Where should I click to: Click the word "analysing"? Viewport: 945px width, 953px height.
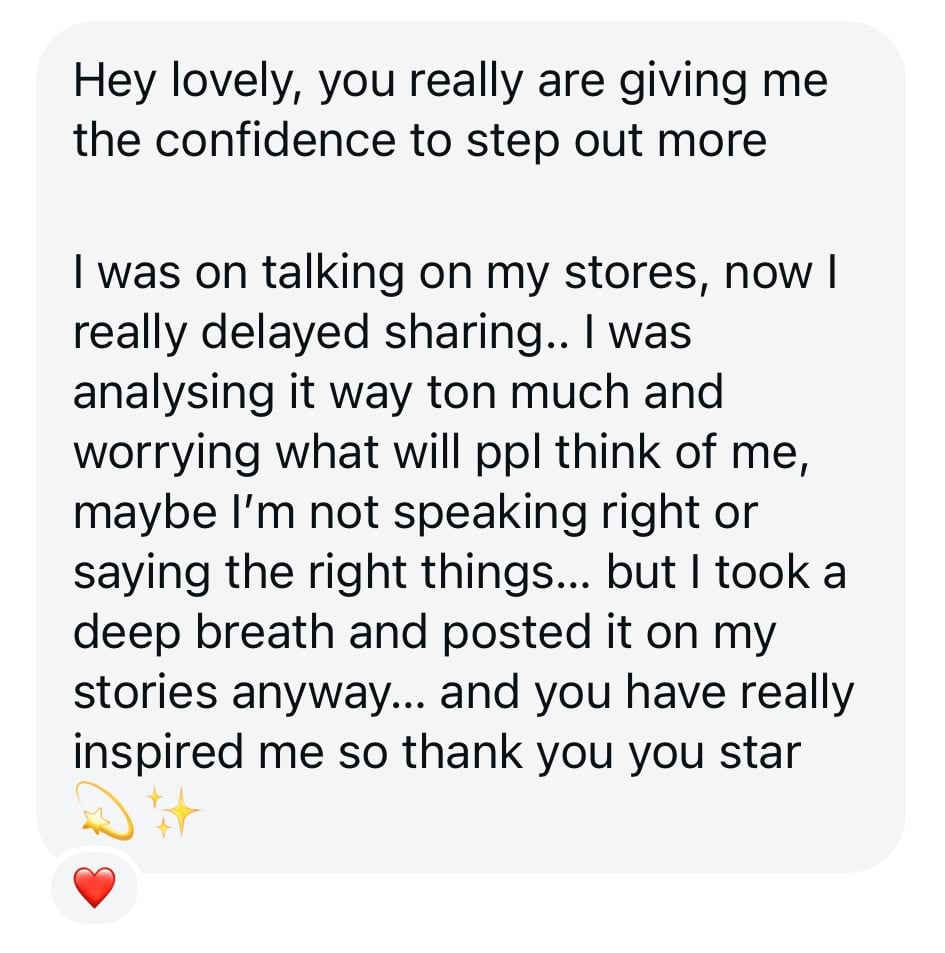(x=175, y=392)
